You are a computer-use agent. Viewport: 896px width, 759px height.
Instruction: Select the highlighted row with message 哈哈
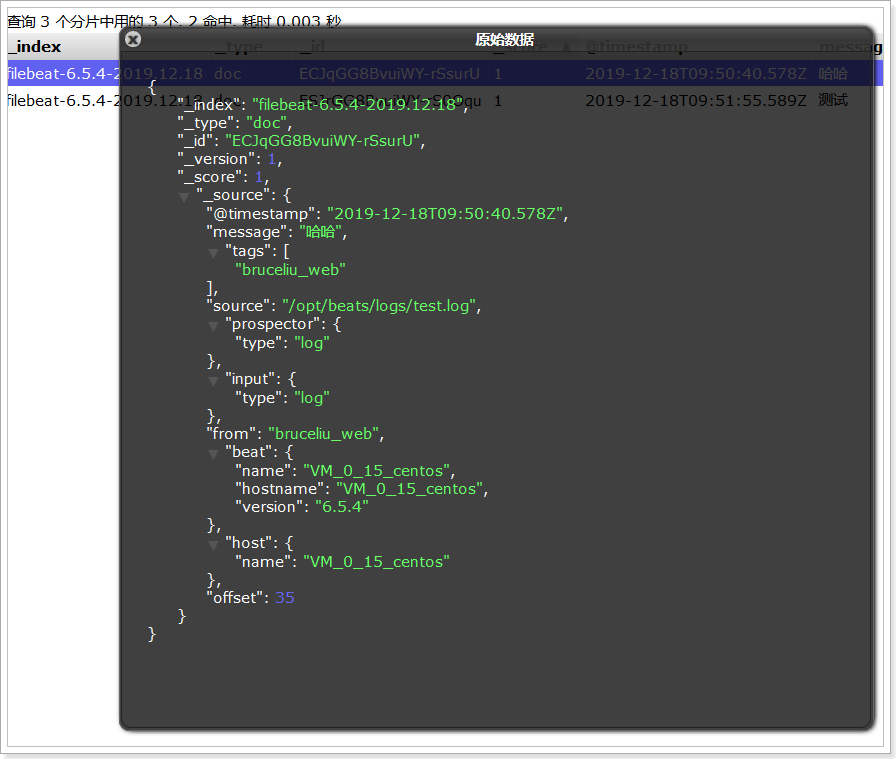point(445,74)
